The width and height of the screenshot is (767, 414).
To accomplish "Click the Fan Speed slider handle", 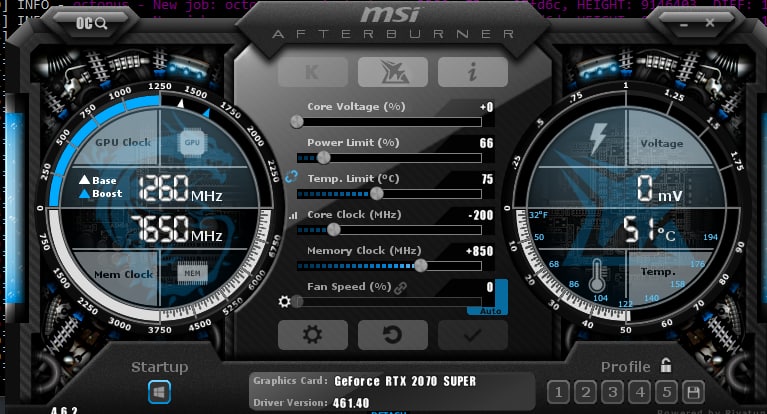I will click(x=297, y=301).
